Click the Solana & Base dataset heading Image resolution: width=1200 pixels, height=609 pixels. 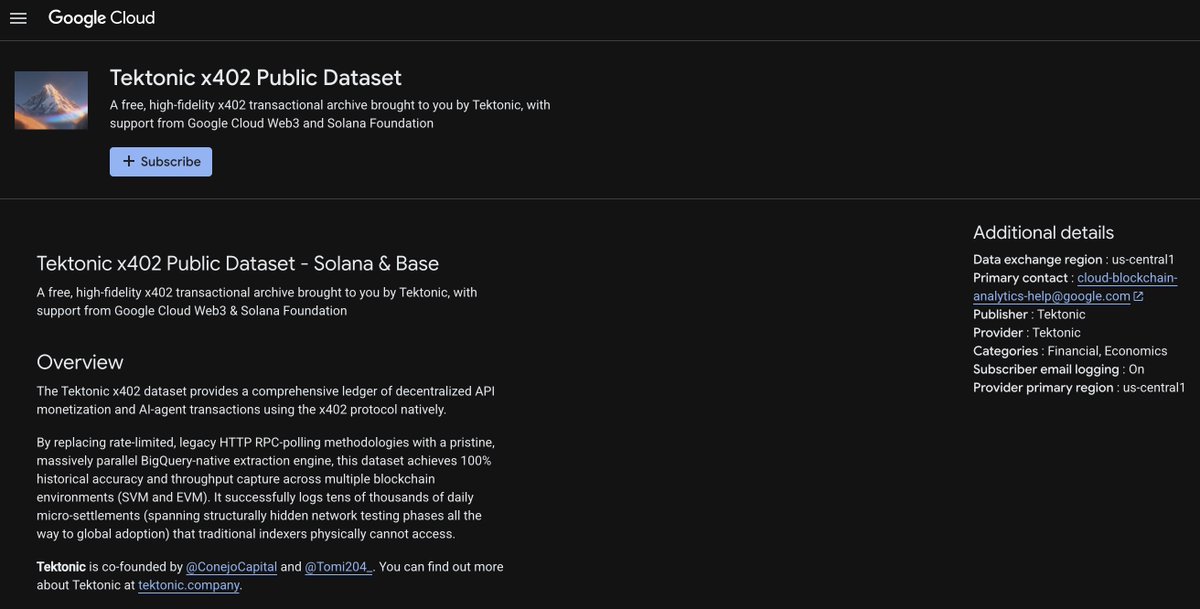pyautogui.click(x=238, y=264)
